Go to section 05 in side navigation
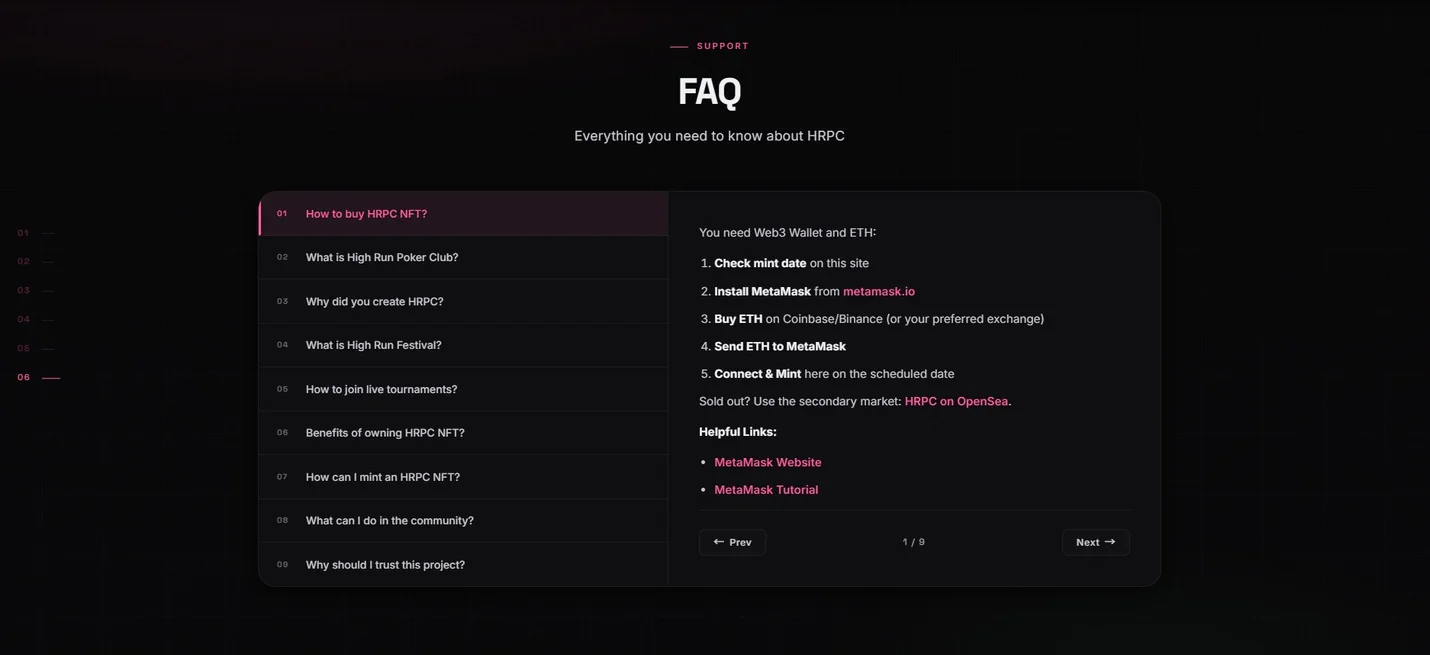The image size is (1430, 655). tap(36, 348)
